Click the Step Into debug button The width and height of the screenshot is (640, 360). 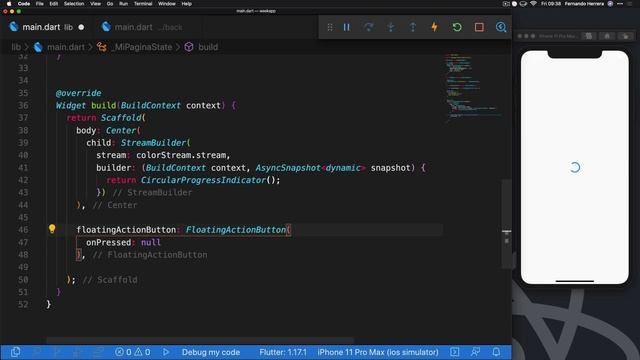pos(391,27)
